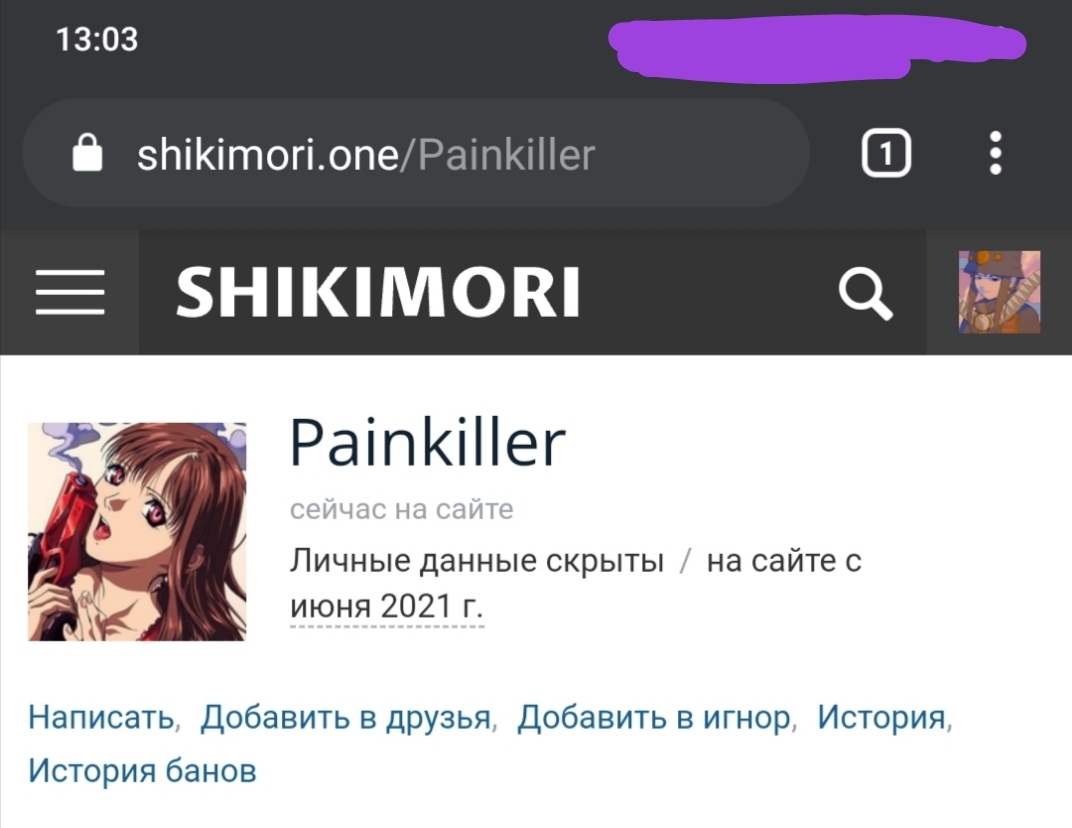Click the Написать link
1072x828 pixels.
[101, 718]
